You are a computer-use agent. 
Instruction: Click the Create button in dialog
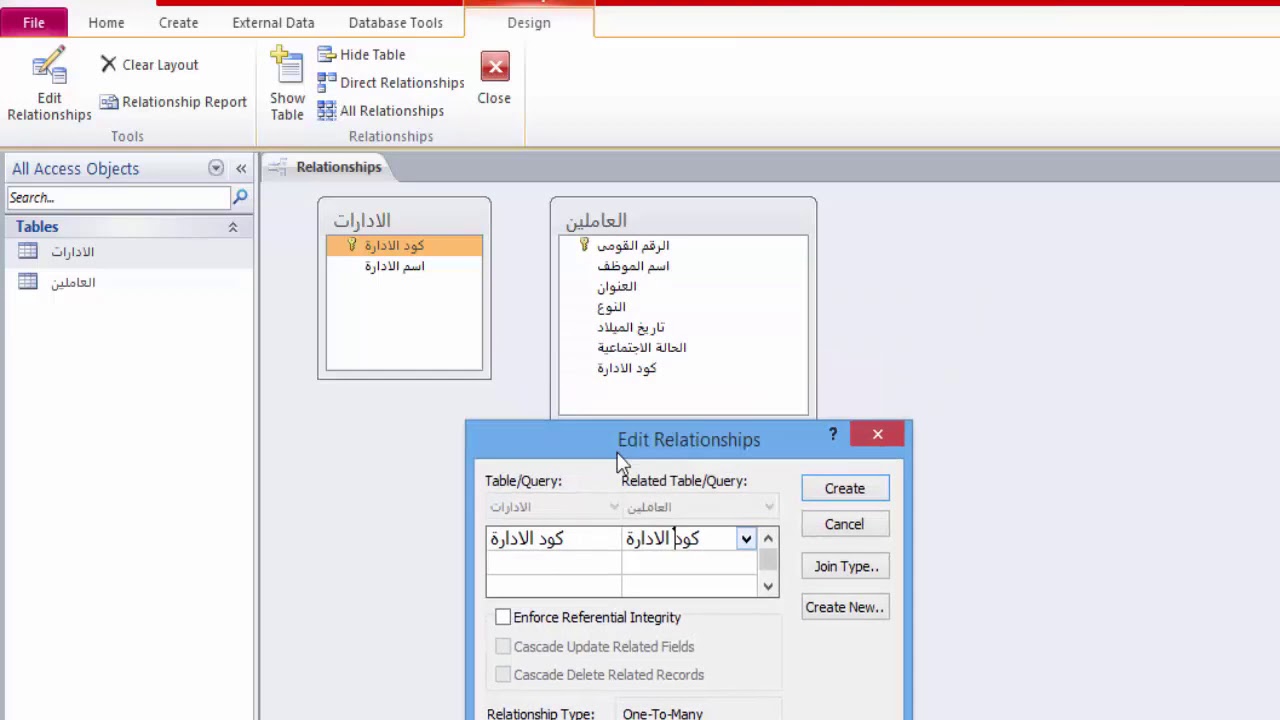[845, 488]
